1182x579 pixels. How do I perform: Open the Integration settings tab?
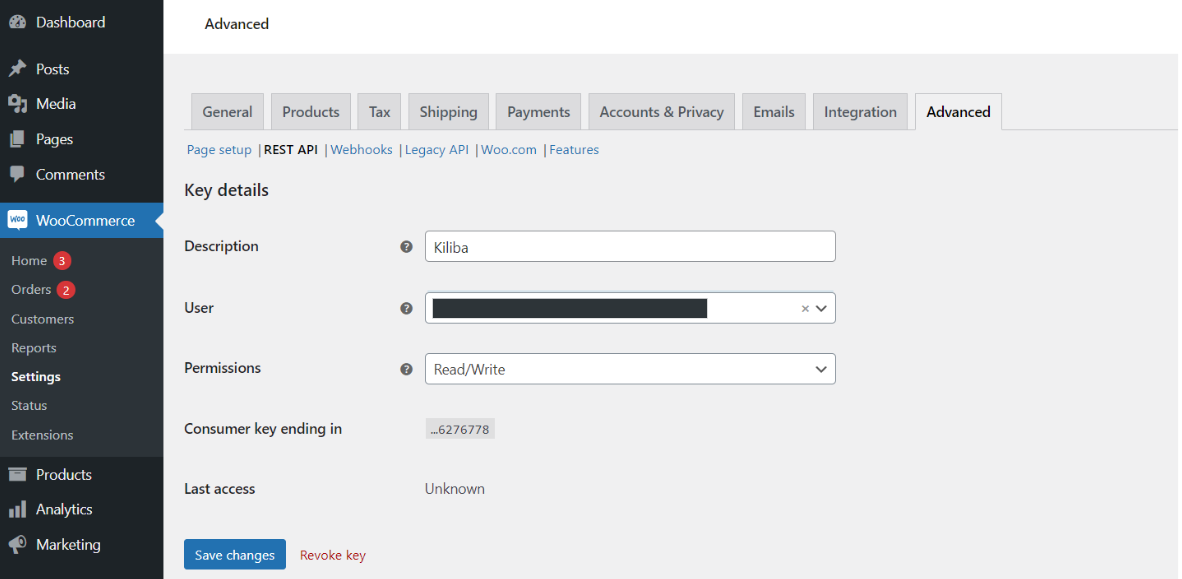860,112
